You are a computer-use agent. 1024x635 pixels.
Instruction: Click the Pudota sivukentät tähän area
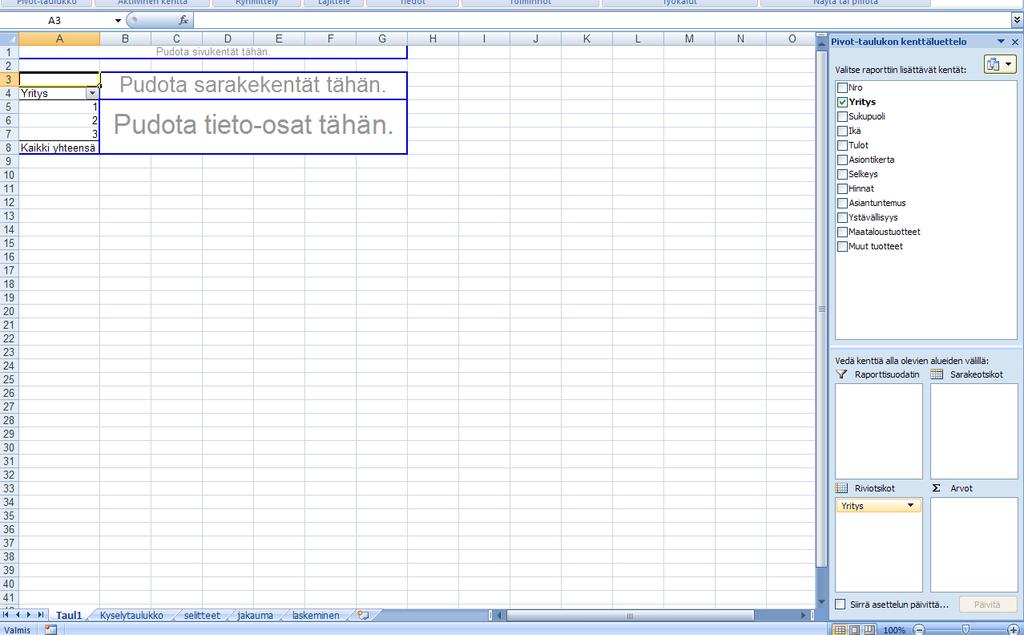tap(213, 52)
